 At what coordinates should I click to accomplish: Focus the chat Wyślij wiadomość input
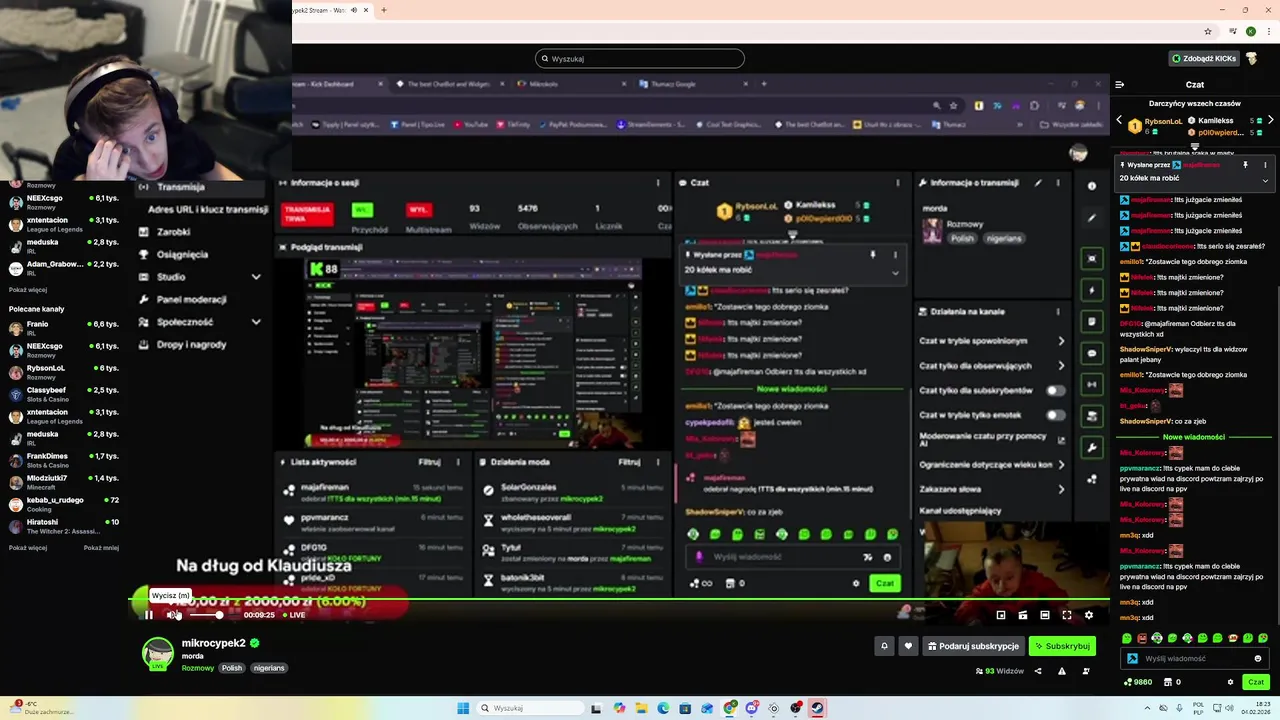click(1194, 659)
